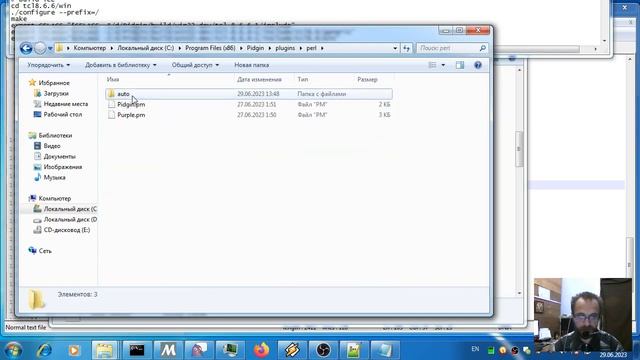Open Explorer help question mark icon

click(x=478, y=65)
